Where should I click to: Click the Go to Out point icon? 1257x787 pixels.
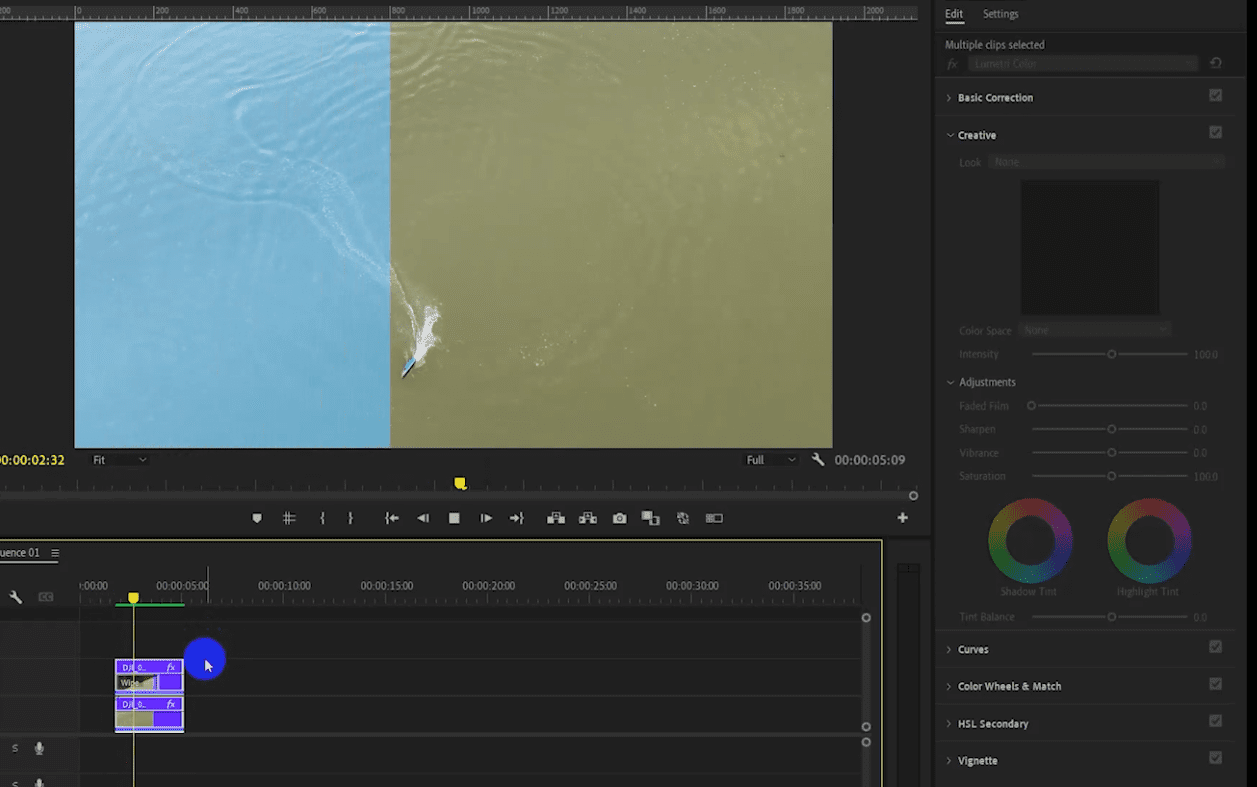point(517,518)
